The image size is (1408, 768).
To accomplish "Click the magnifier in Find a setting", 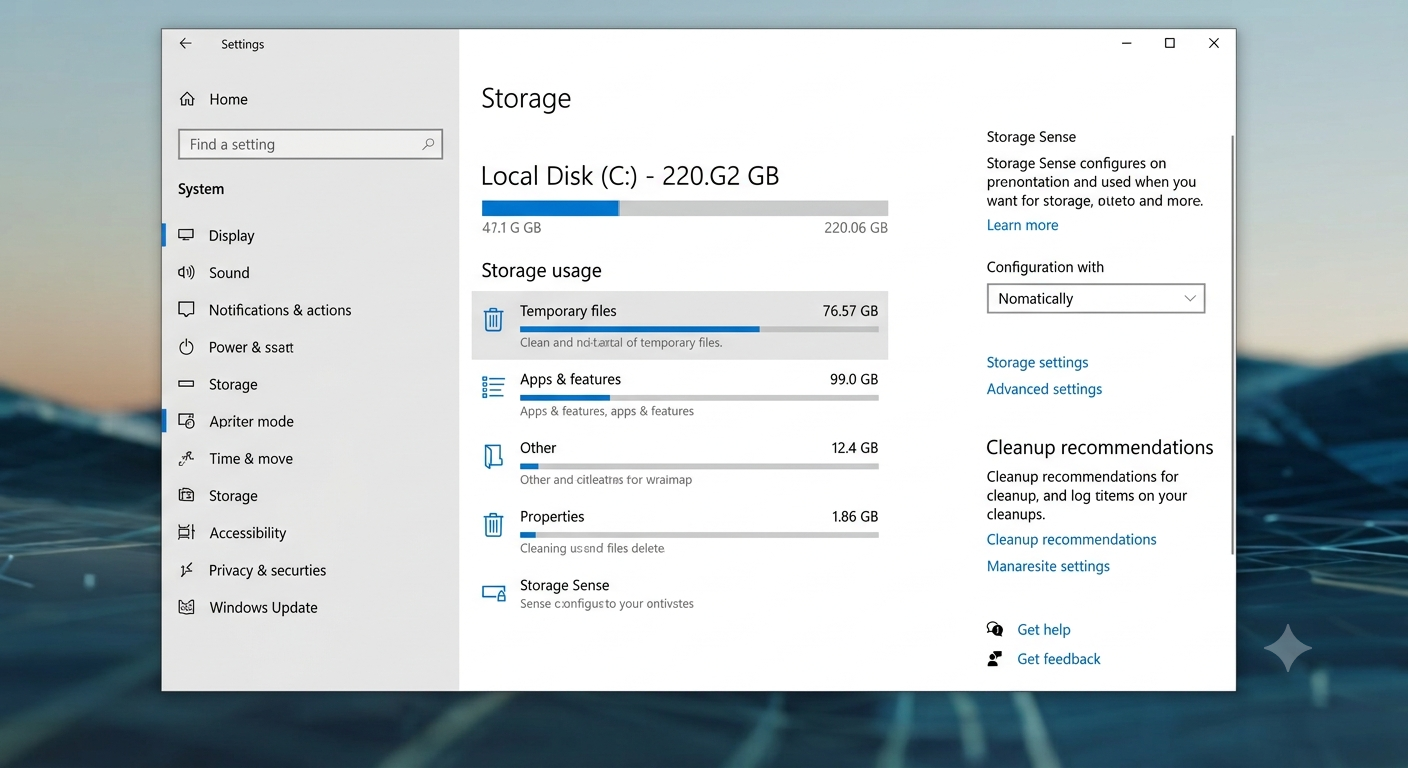I will [428, 144].
